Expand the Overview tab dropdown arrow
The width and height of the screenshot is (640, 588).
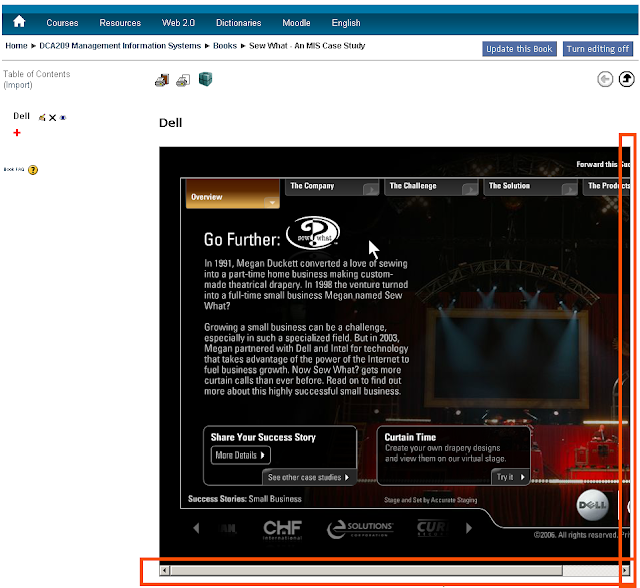(272, 202)
